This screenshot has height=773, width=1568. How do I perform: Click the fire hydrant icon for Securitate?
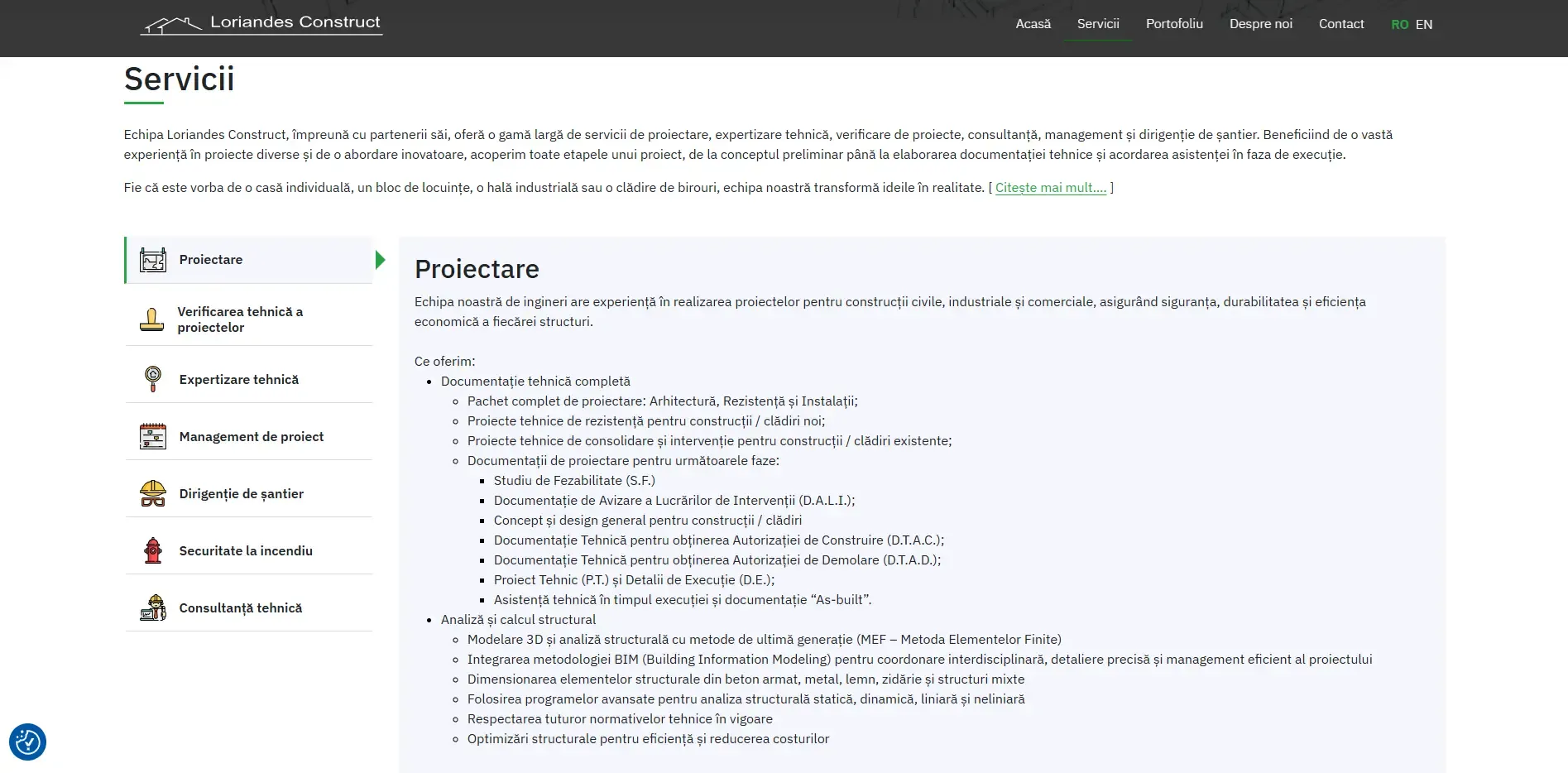point(153,550)
